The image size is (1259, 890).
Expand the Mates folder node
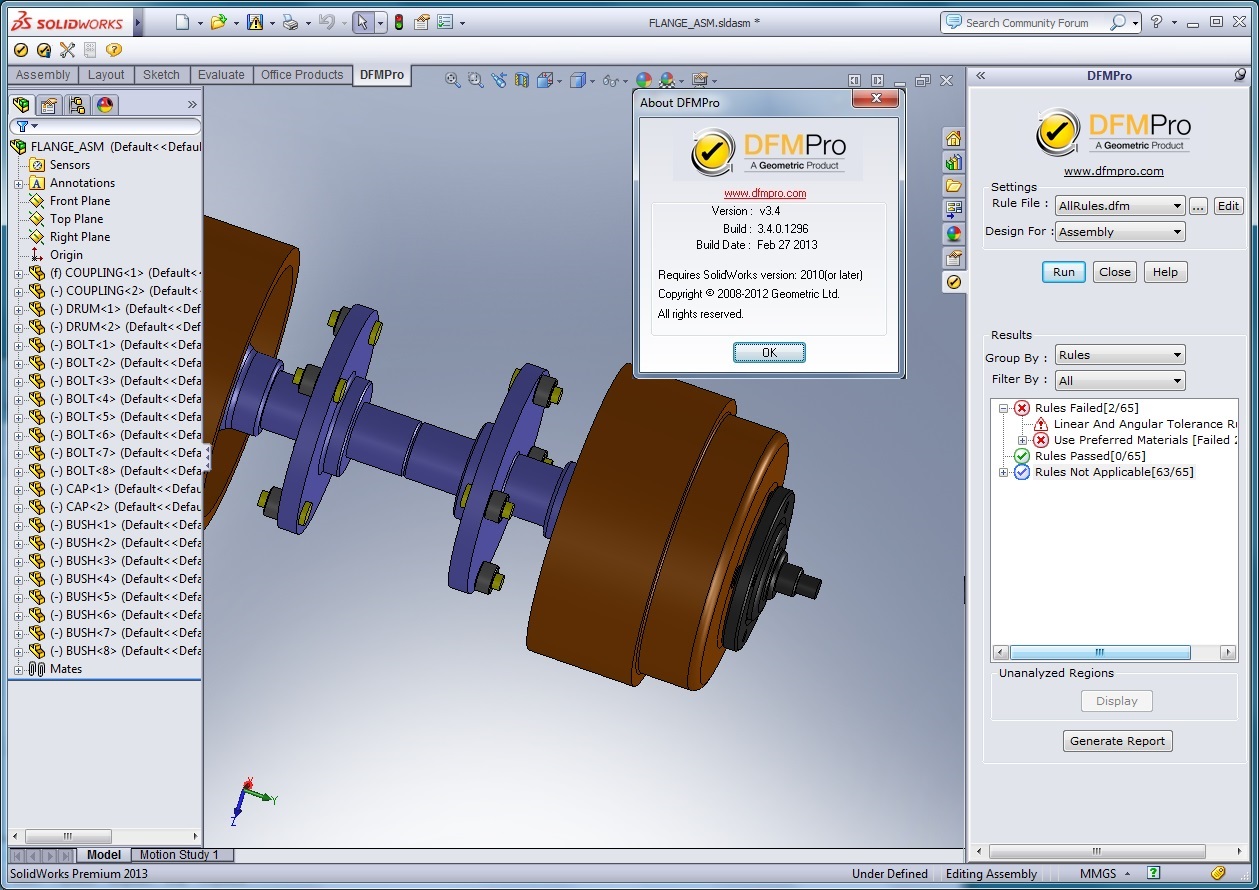coord(18,669)
